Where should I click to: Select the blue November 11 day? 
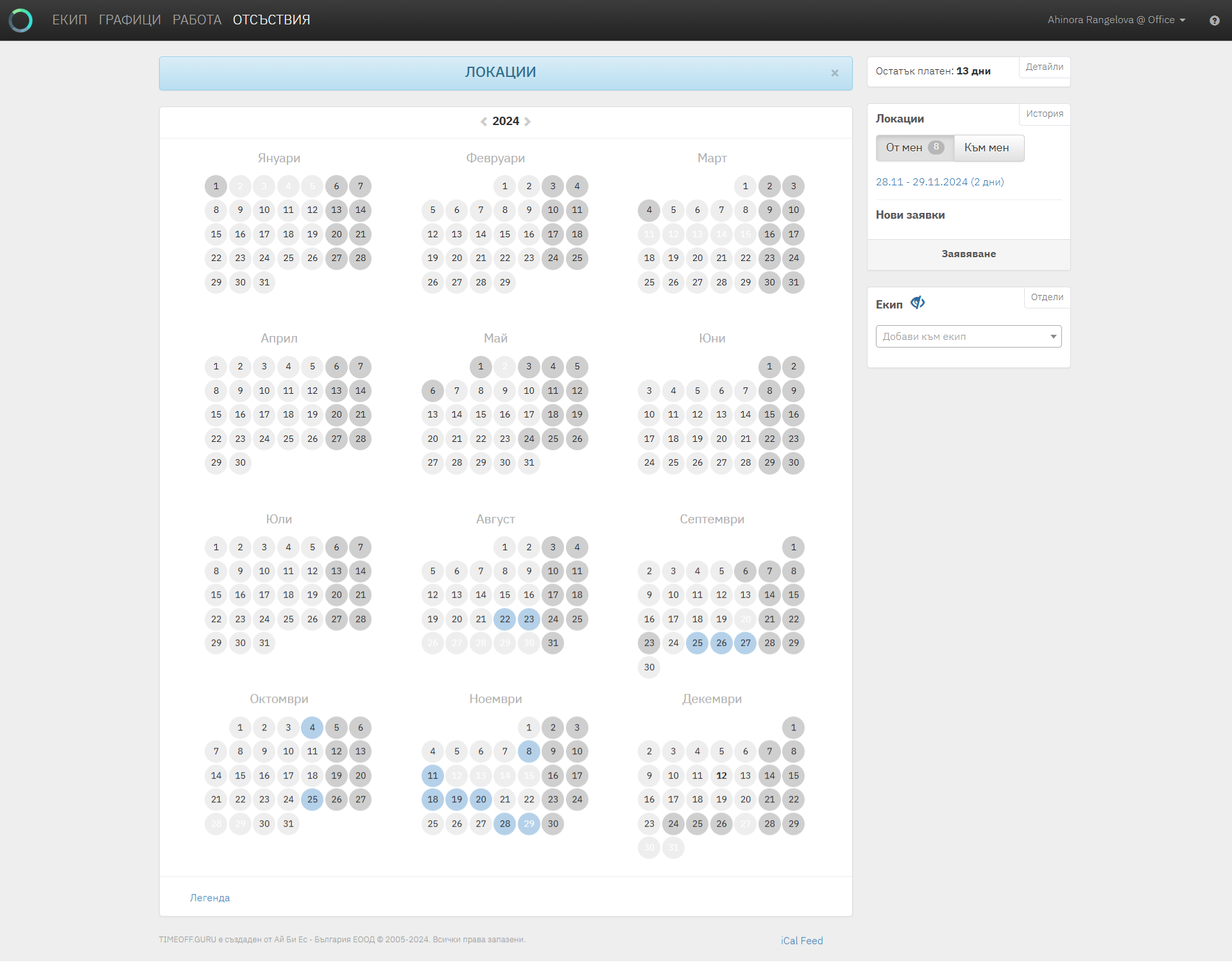coord(432,775)
